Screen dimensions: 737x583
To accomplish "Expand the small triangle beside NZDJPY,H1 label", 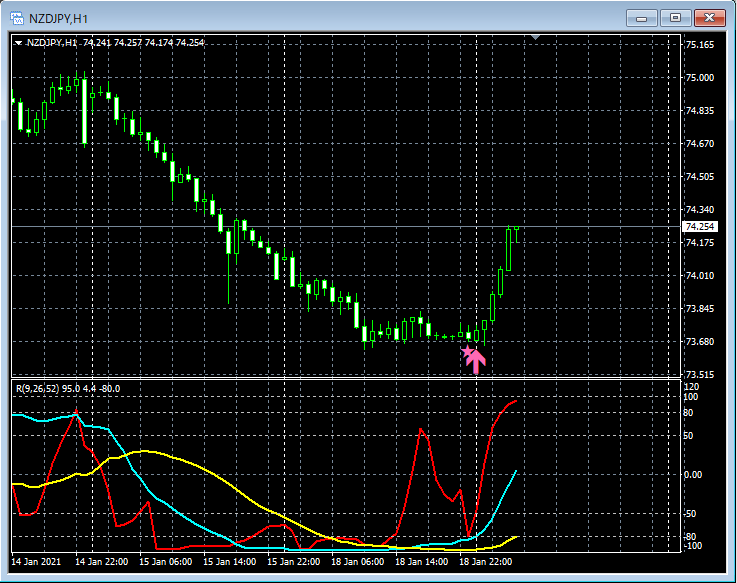I will tap(18, 42).
